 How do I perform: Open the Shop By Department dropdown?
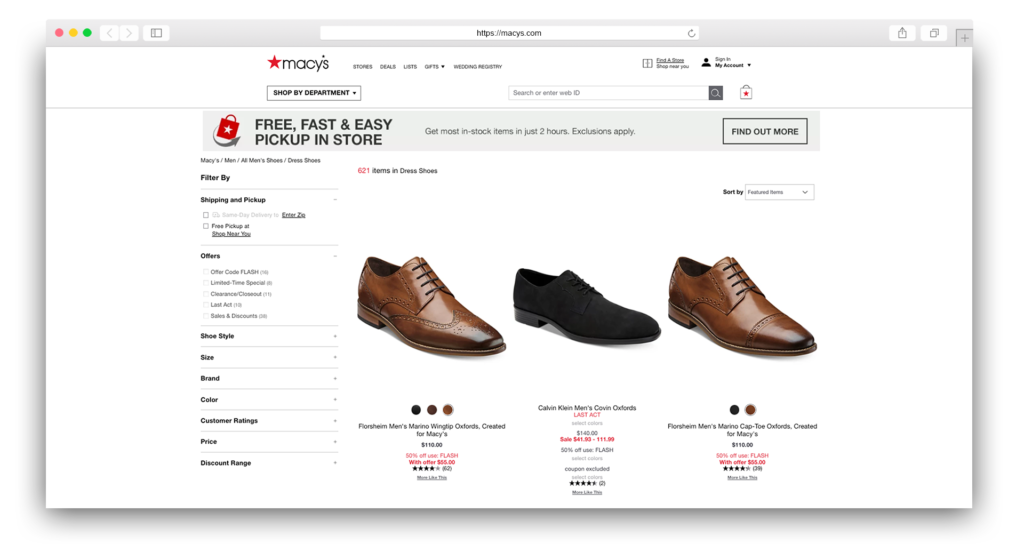(314, 93)
